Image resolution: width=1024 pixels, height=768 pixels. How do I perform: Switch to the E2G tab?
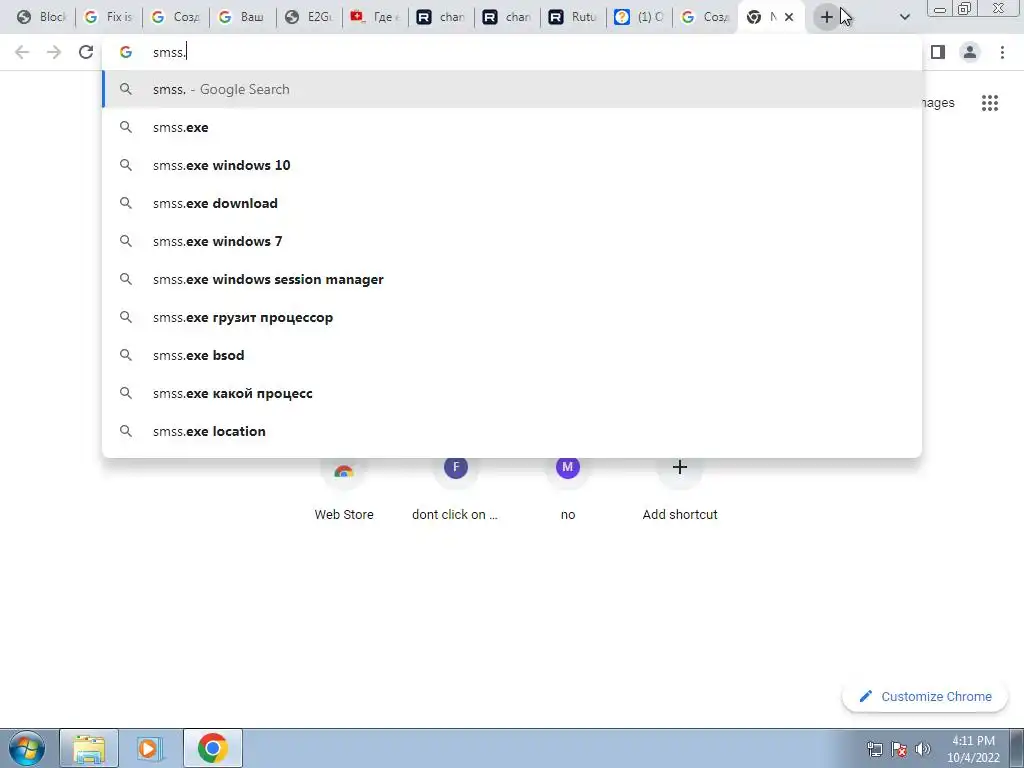309,17
